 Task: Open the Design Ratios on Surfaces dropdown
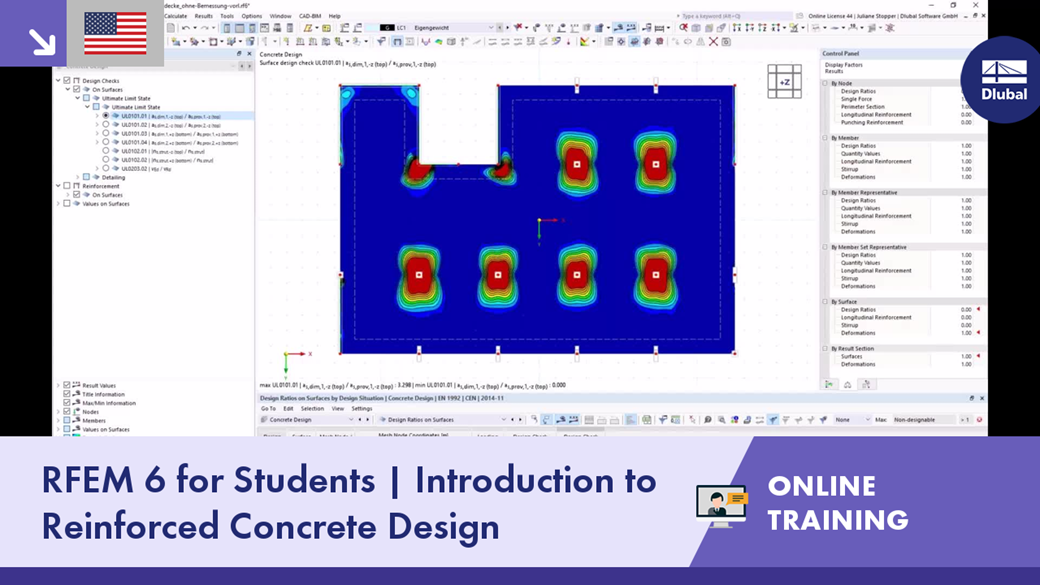[x=503, y=420]
